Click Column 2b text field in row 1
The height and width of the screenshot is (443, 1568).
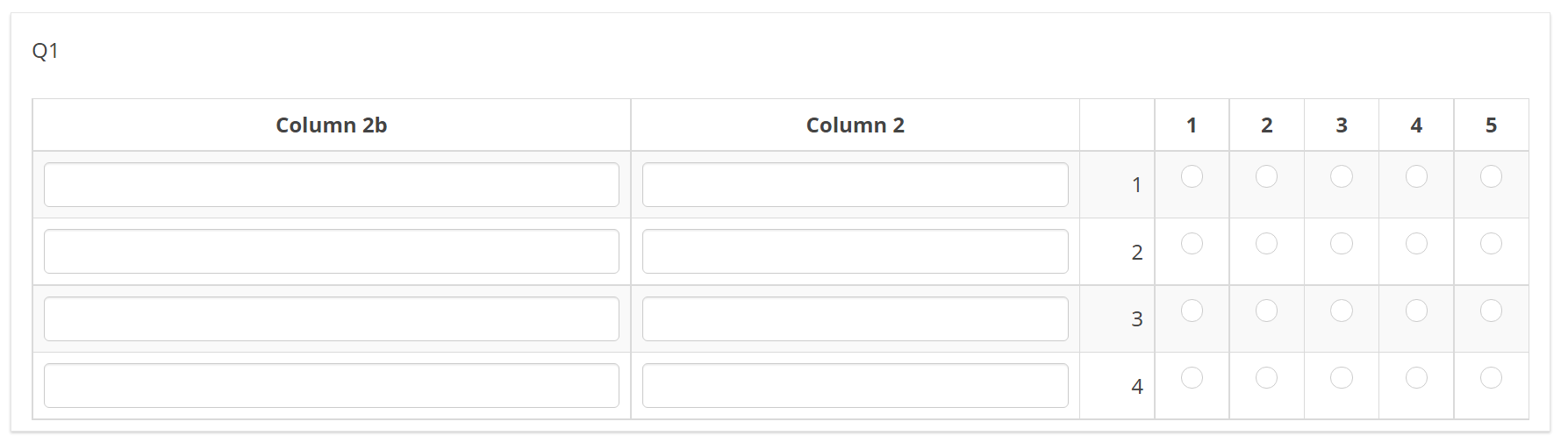pyautogui.click(x=332, y=185)
